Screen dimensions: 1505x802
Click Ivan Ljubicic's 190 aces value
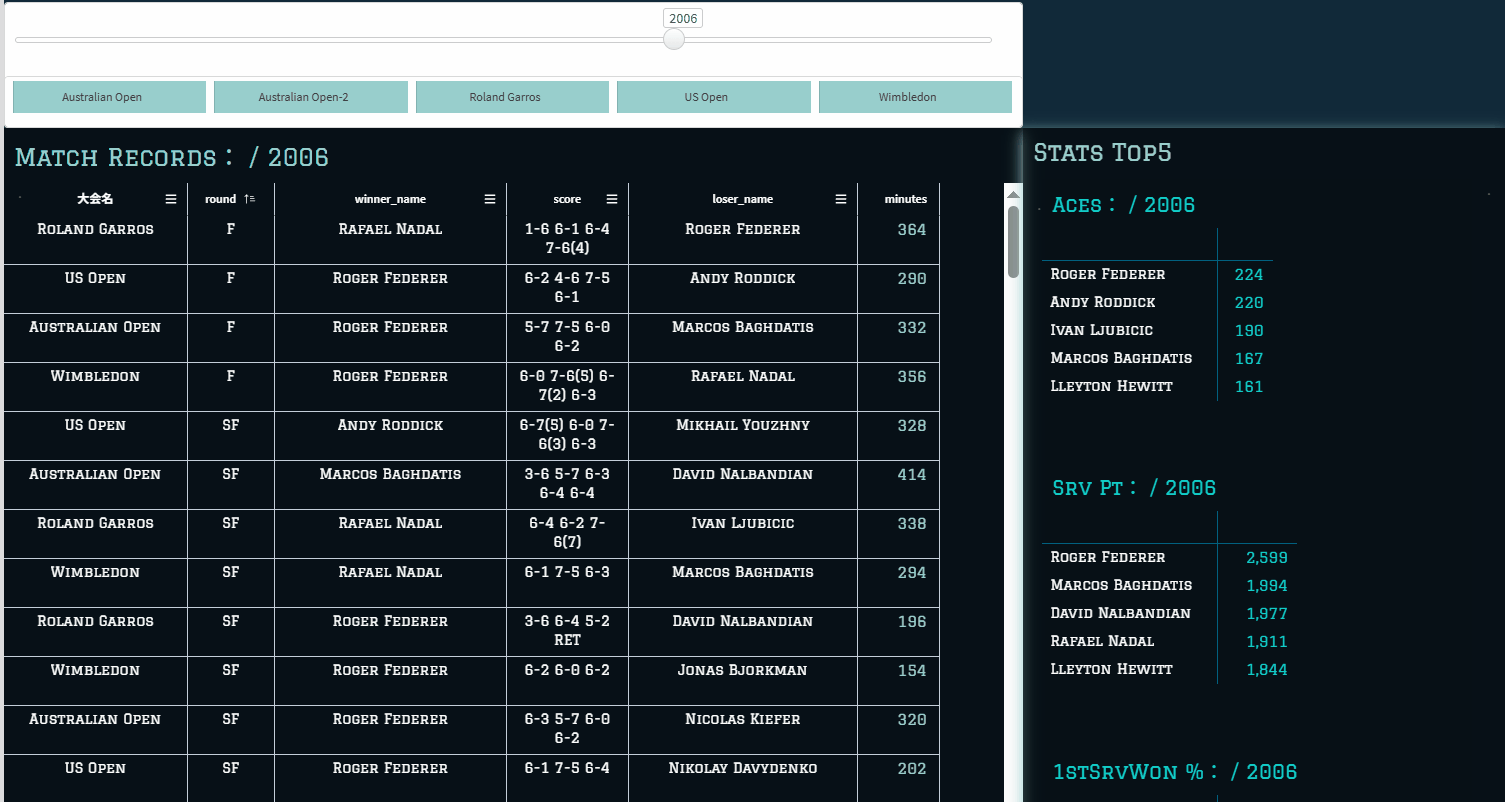click(1249, 331)
